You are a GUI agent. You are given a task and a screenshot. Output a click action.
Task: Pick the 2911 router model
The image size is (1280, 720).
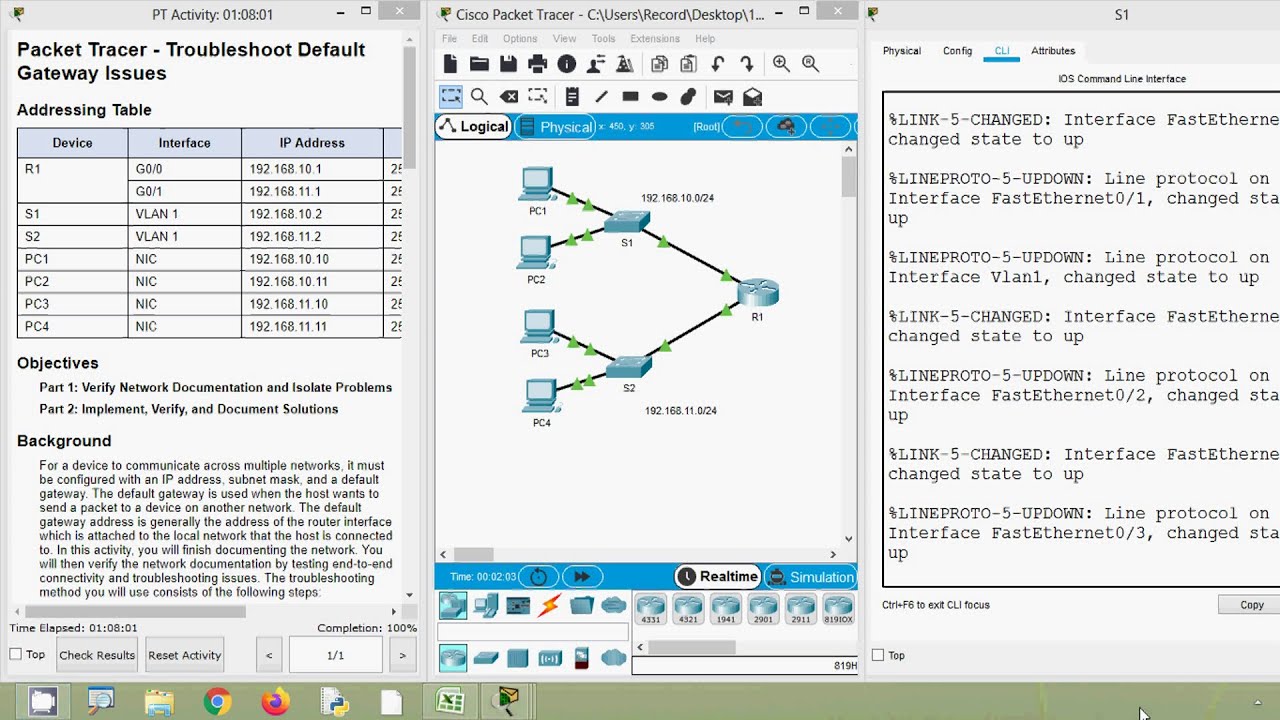800,609
